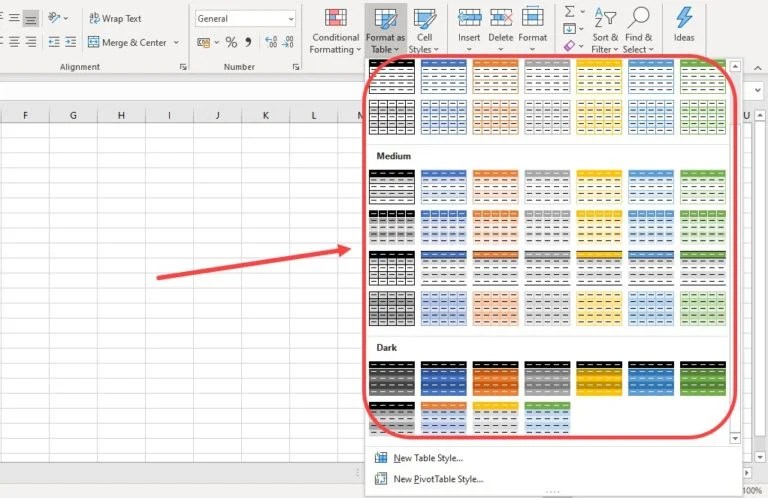Choose the blue Medium table style in first Medium row
The height and width of the screenshot is (498, 768).
coord(443,187)
